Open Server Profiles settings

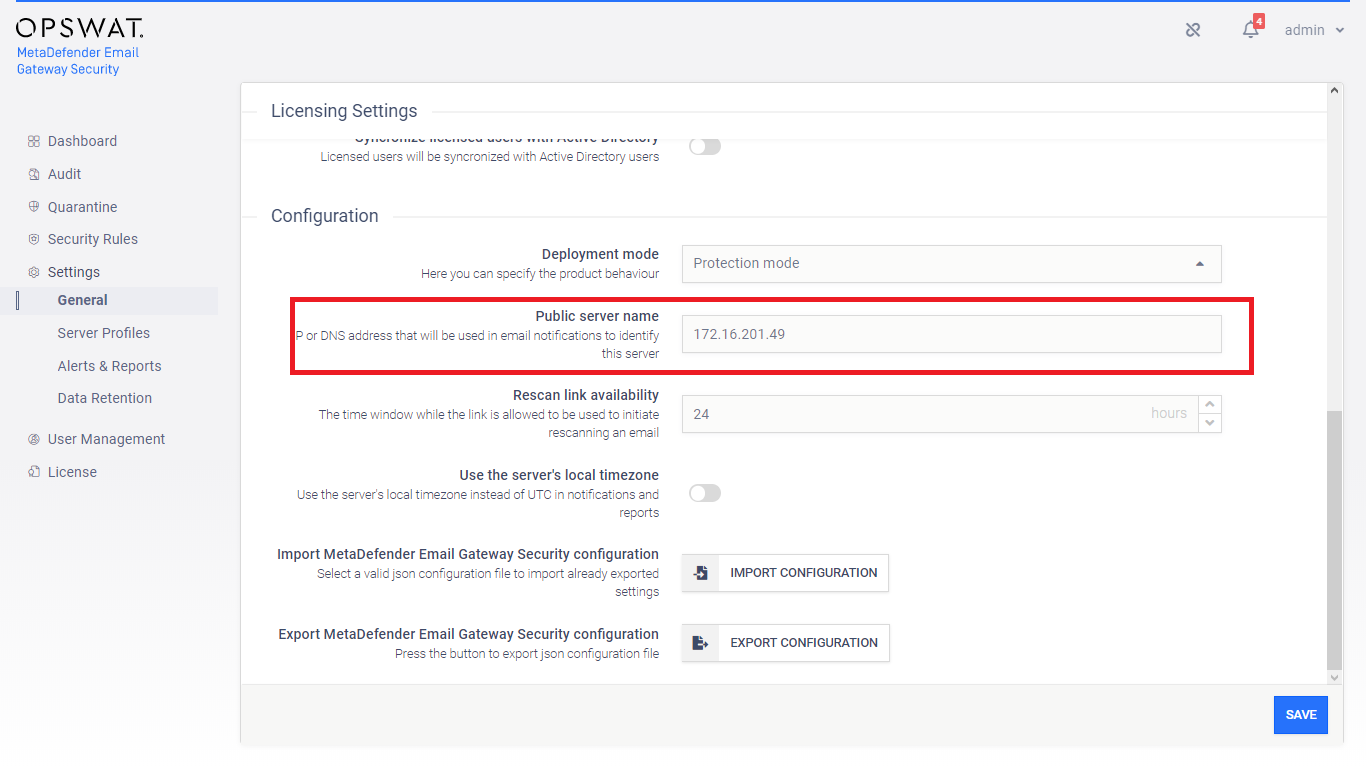[104, 333]
